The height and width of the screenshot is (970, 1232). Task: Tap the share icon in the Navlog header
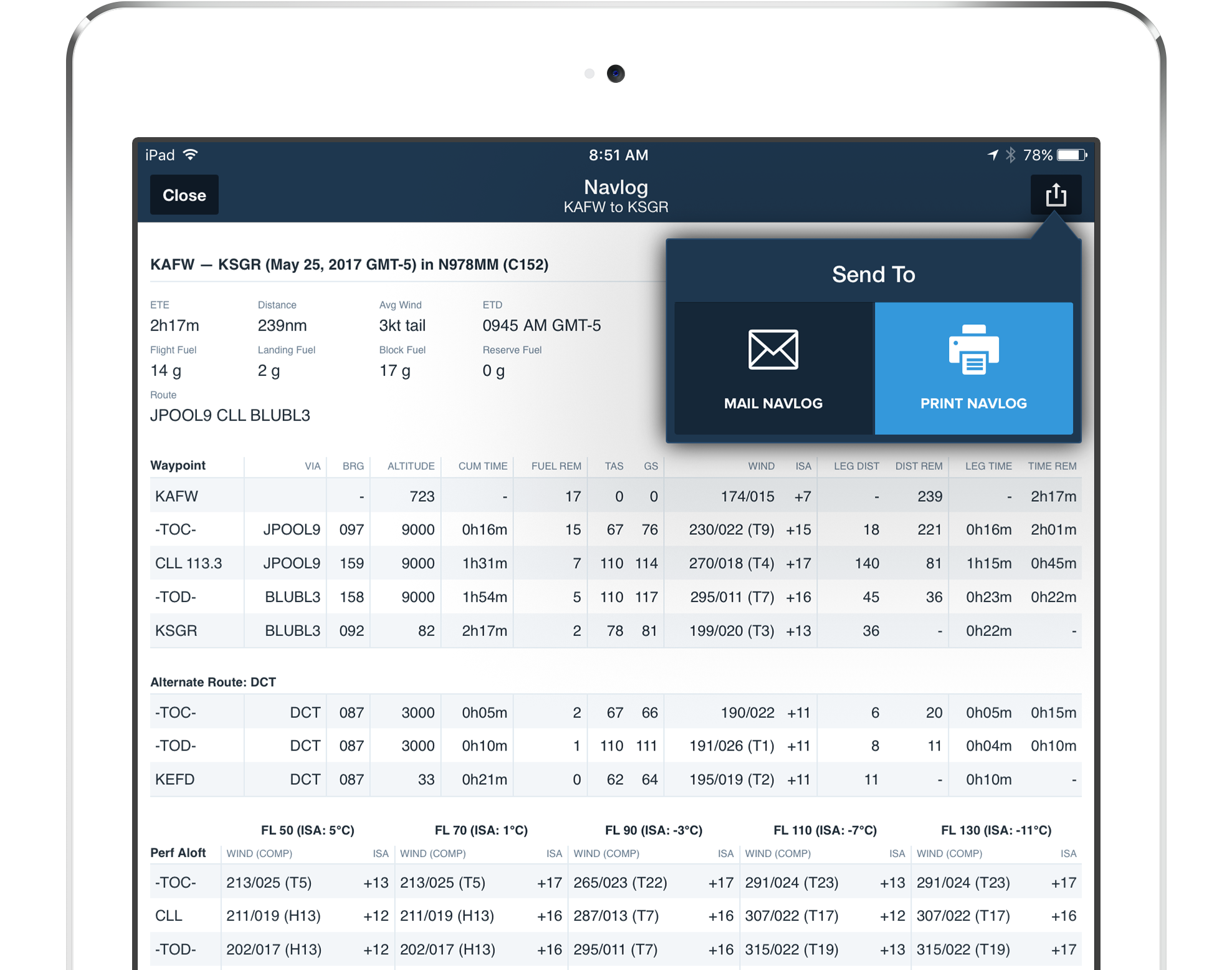1056,195
